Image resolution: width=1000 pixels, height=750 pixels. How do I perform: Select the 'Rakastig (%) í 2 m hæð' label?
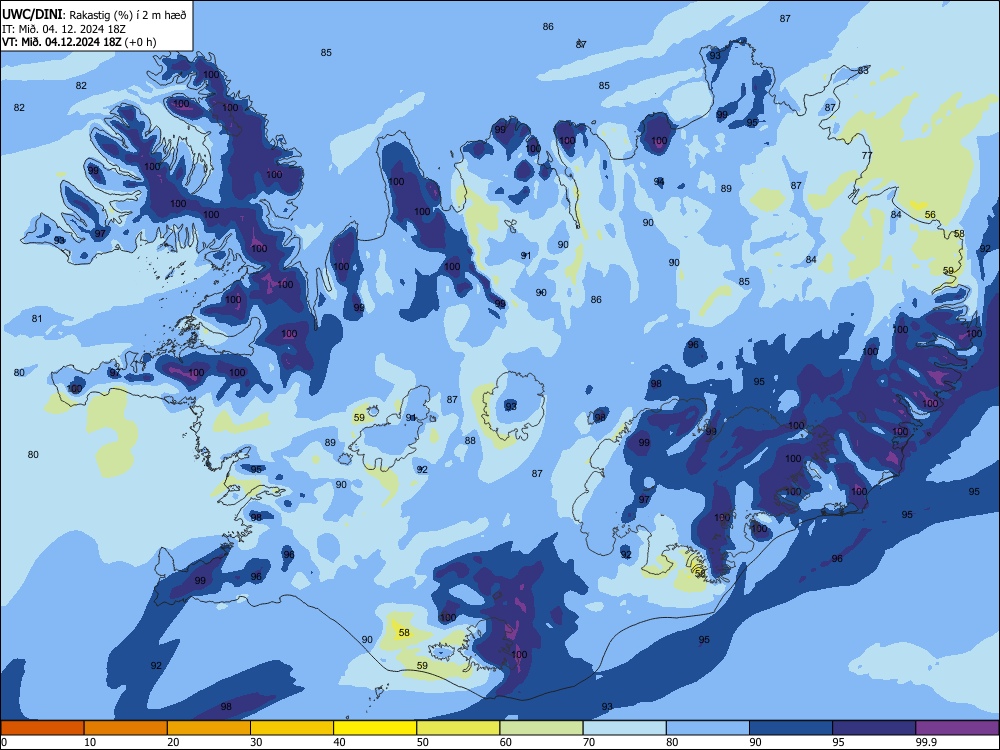pos(128,15)
